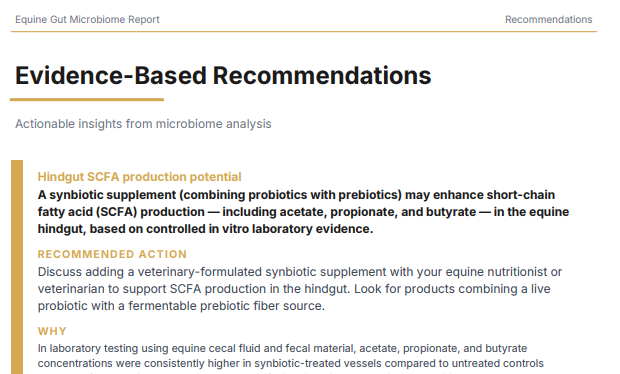Select the parenthesized (SCFA) abbreviation in bold text
Screen dimensions: 620x374
116,212
